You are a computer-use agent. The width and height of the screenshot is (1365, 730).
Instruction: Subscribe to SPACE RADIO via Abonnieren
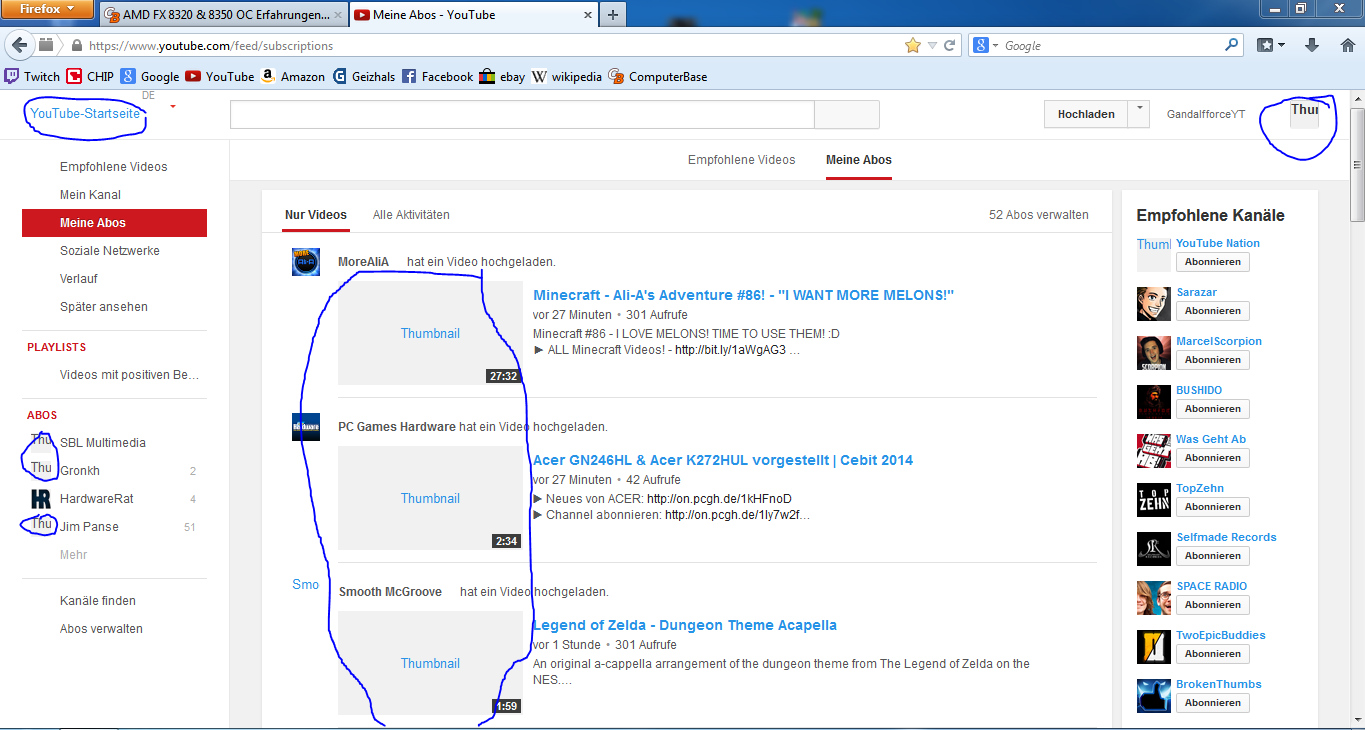pyautogui.click(x=1212, y=605)
